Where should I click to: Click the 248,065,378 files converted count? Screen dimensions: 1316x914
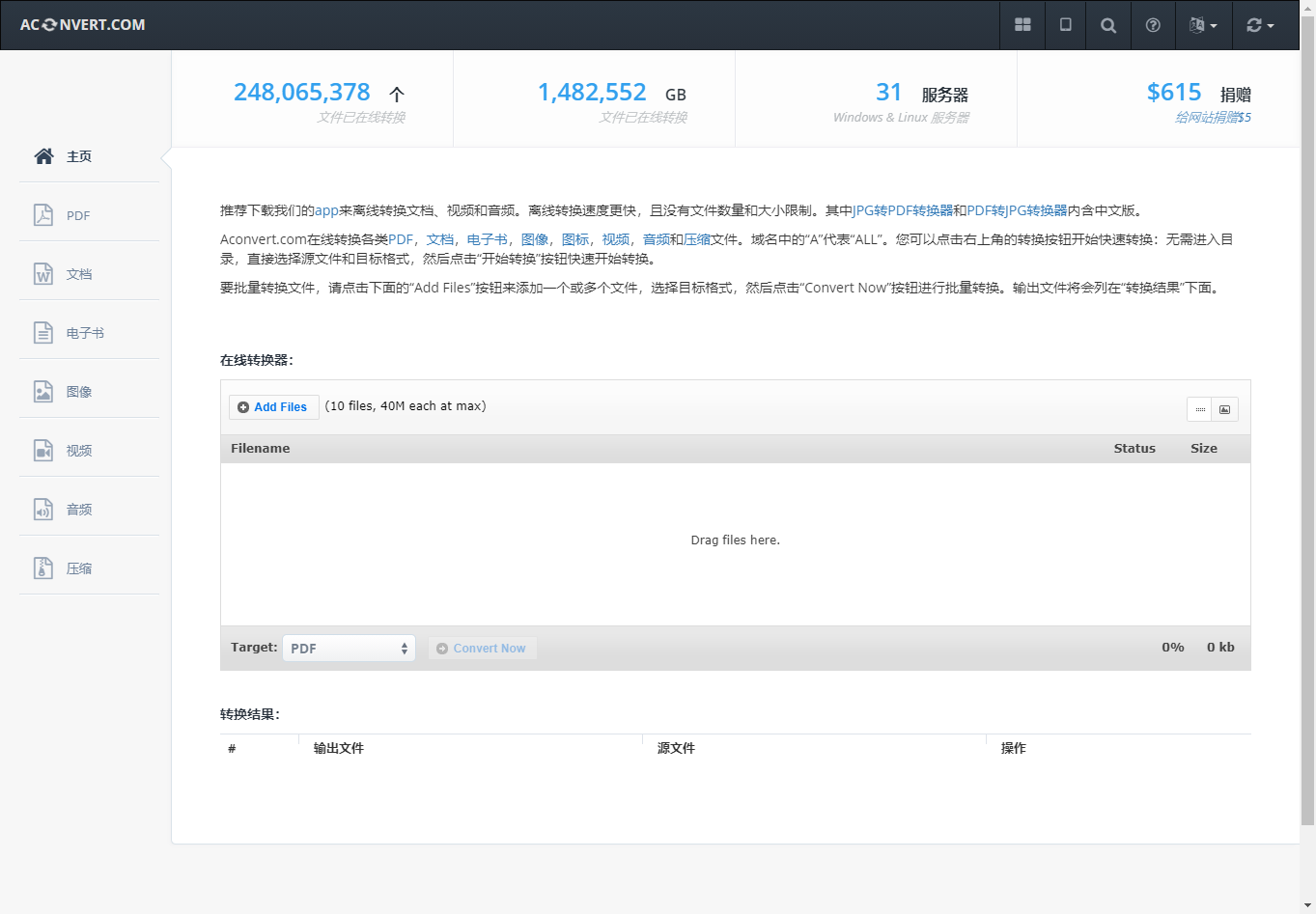click(302, 92)
